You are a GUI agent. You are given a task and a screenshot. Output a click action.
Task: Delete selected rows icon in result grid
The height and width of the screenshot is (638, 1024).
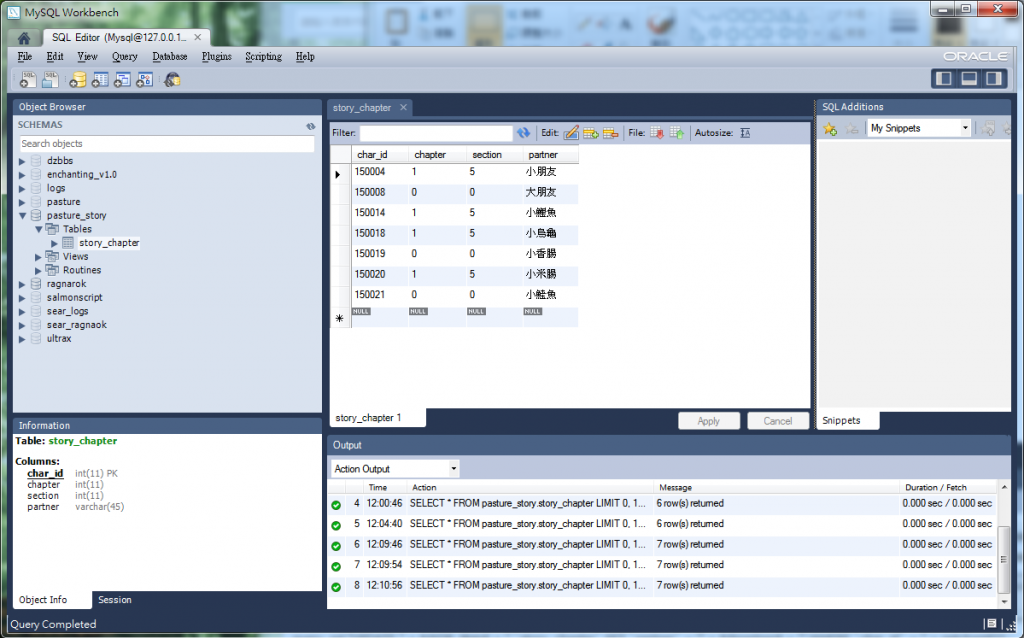611,133
